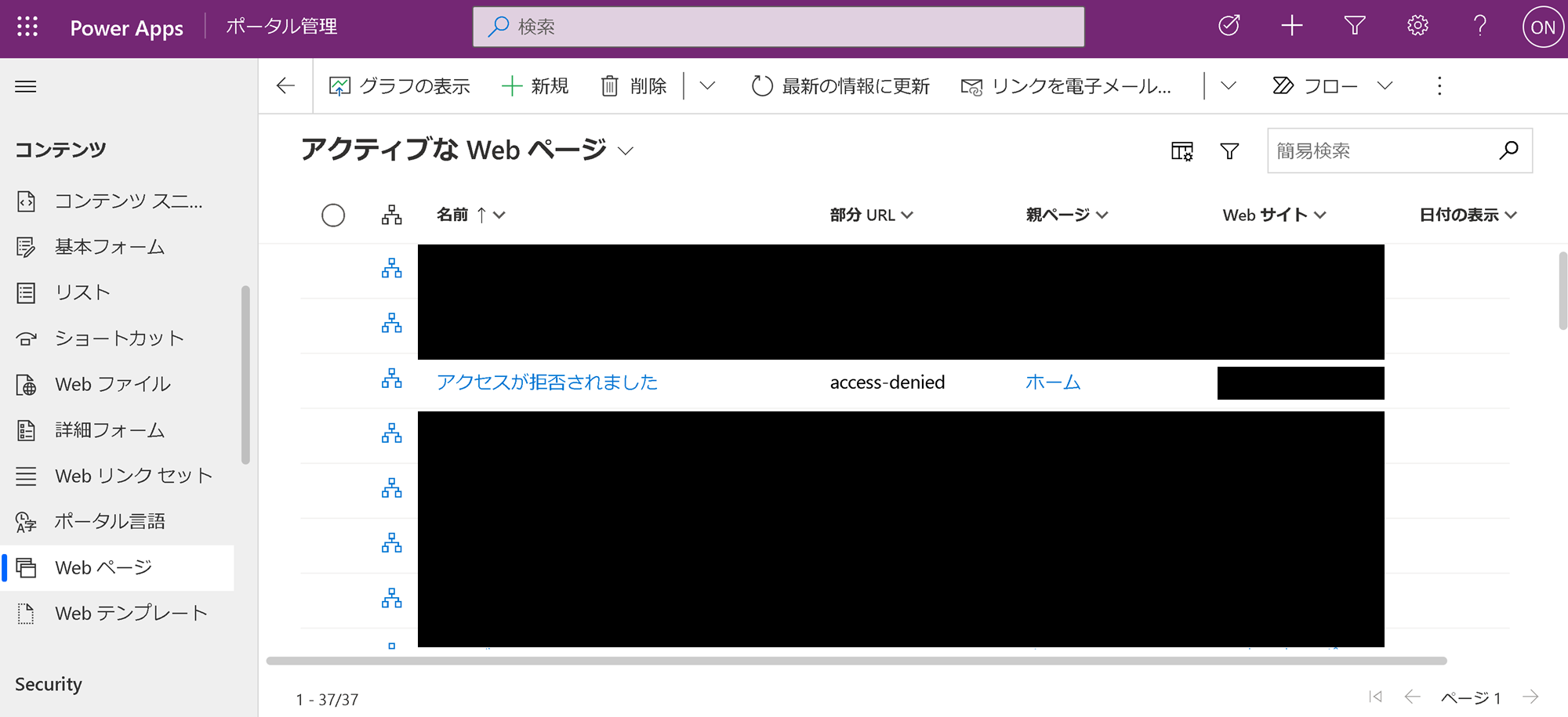
Task: Open the ON user account avatar
Action: click(x=1542, y=27)
